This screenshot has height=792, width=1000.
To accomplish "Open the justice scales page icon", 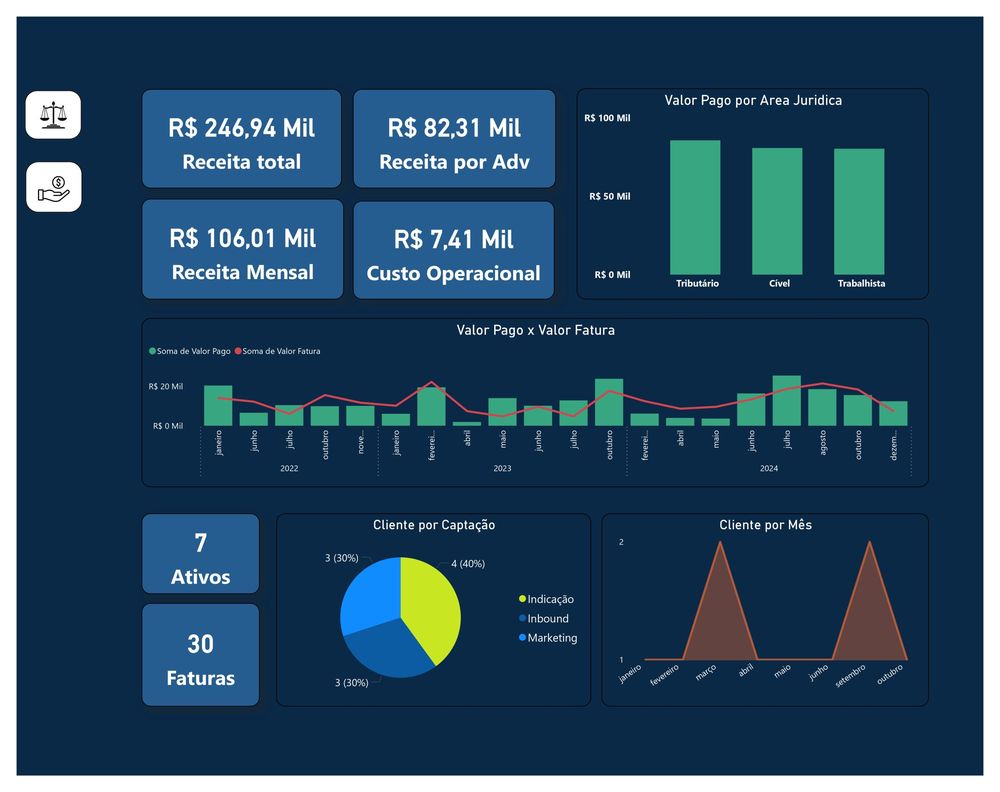I will pyautogui.click(x=53, y=115).
